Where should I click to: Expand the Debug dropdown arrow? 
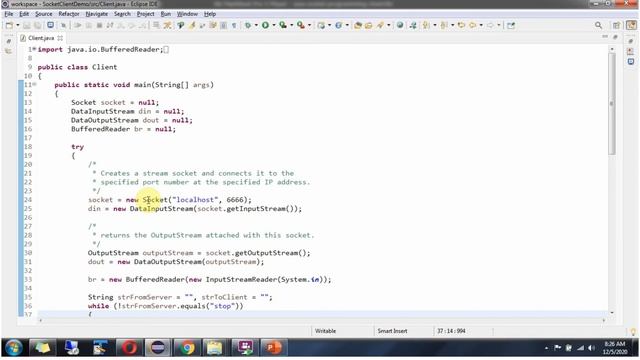(256, 25)
